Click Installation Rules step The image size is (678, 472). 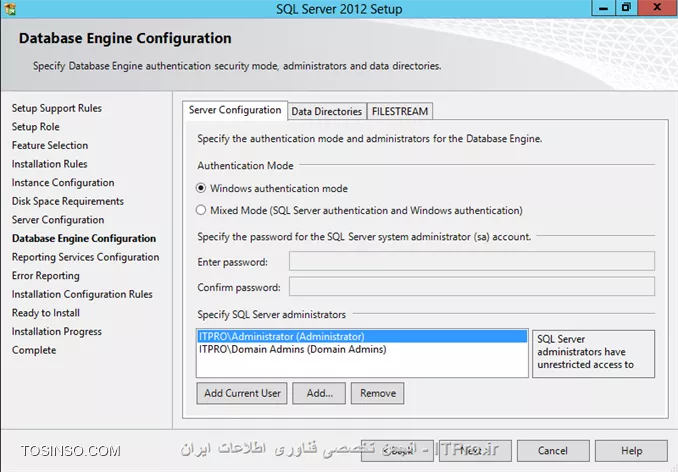(x=49, y=164)
